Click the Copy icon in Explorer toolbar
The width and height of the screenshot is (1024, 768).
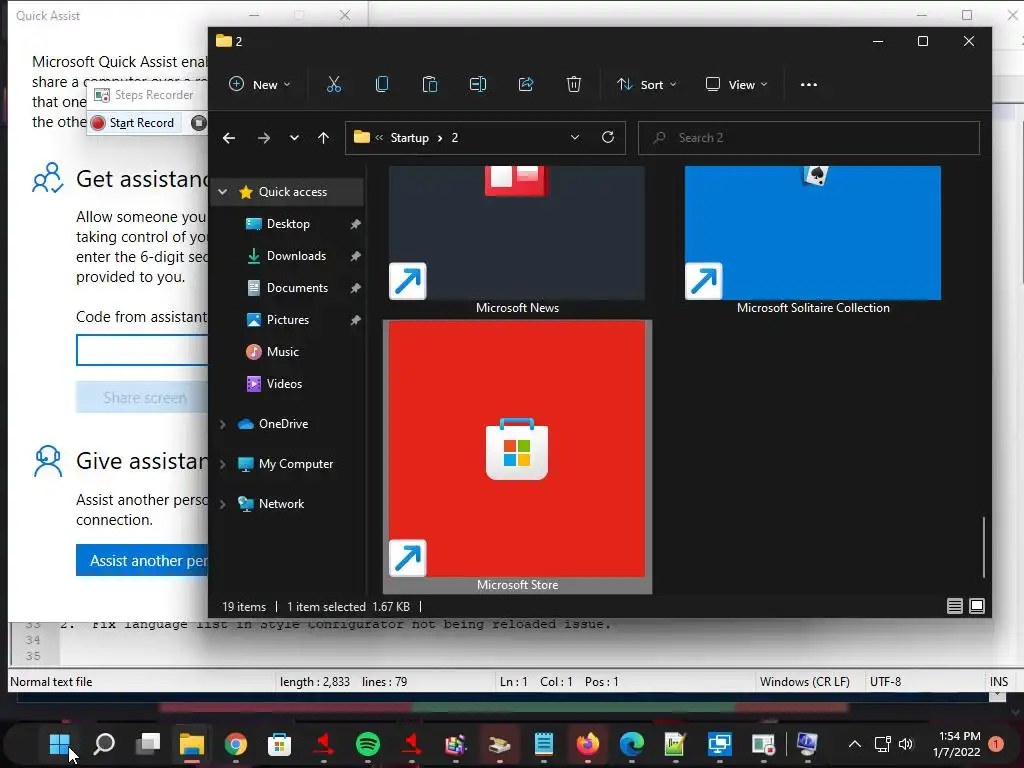pyautogui.click(x=382, y=84)
